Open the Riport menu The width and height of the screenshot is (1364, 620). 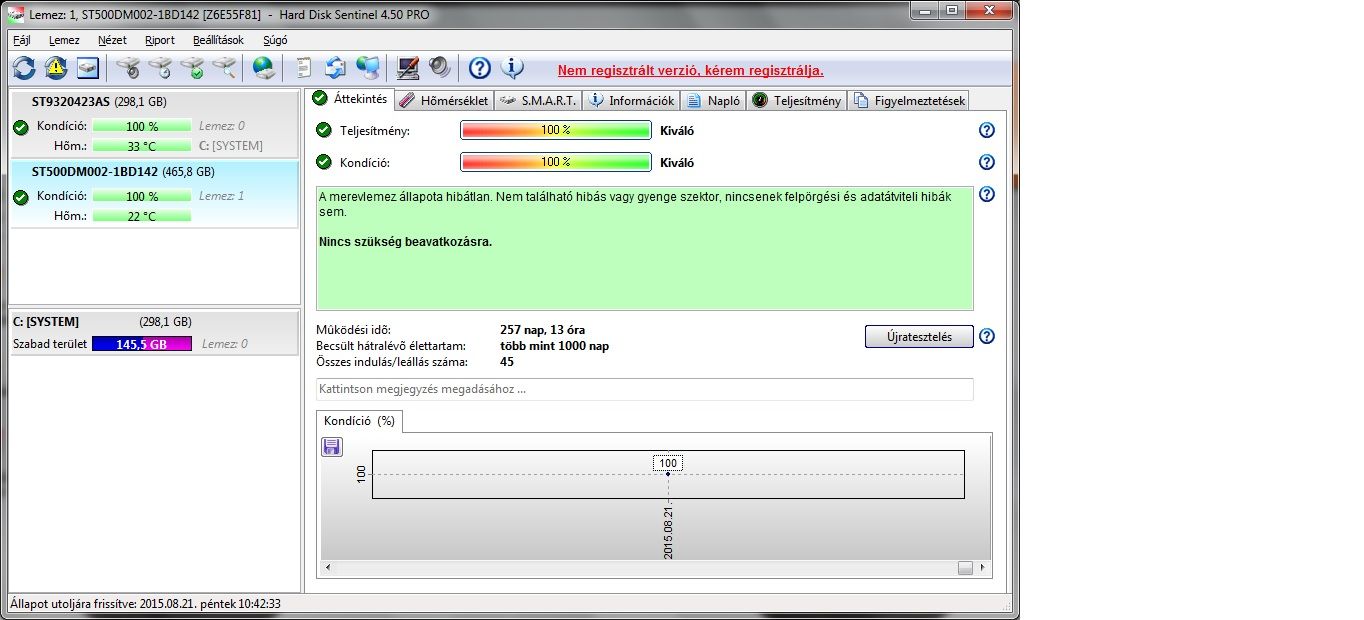click(x=160, y=40)
